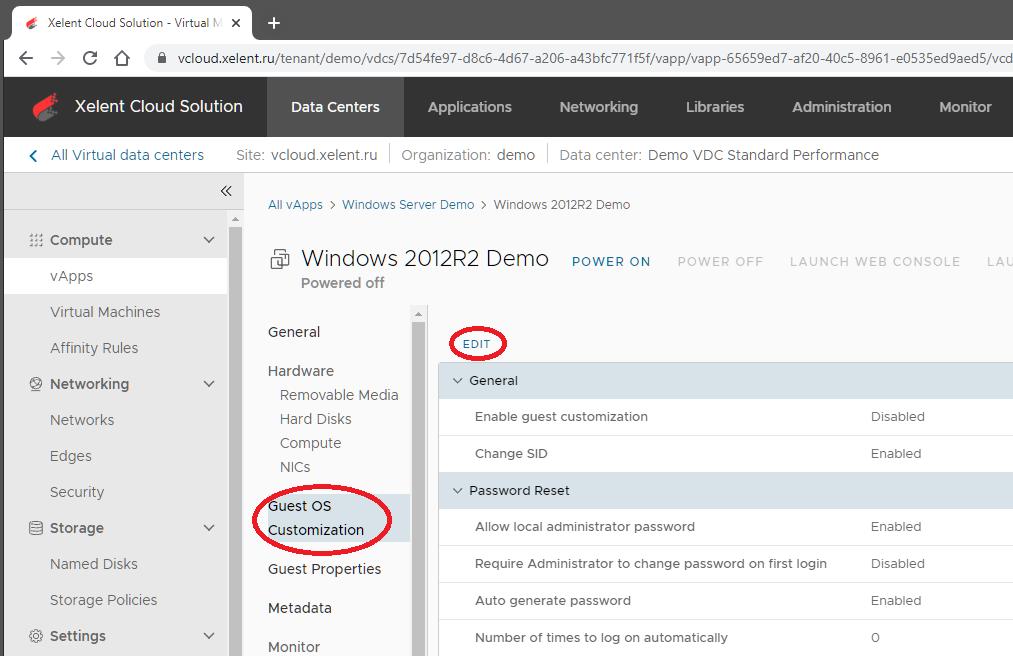The height and width of the screenshot is (656, 1013).
Task: Launch the web console
Action: pos(875,262)
